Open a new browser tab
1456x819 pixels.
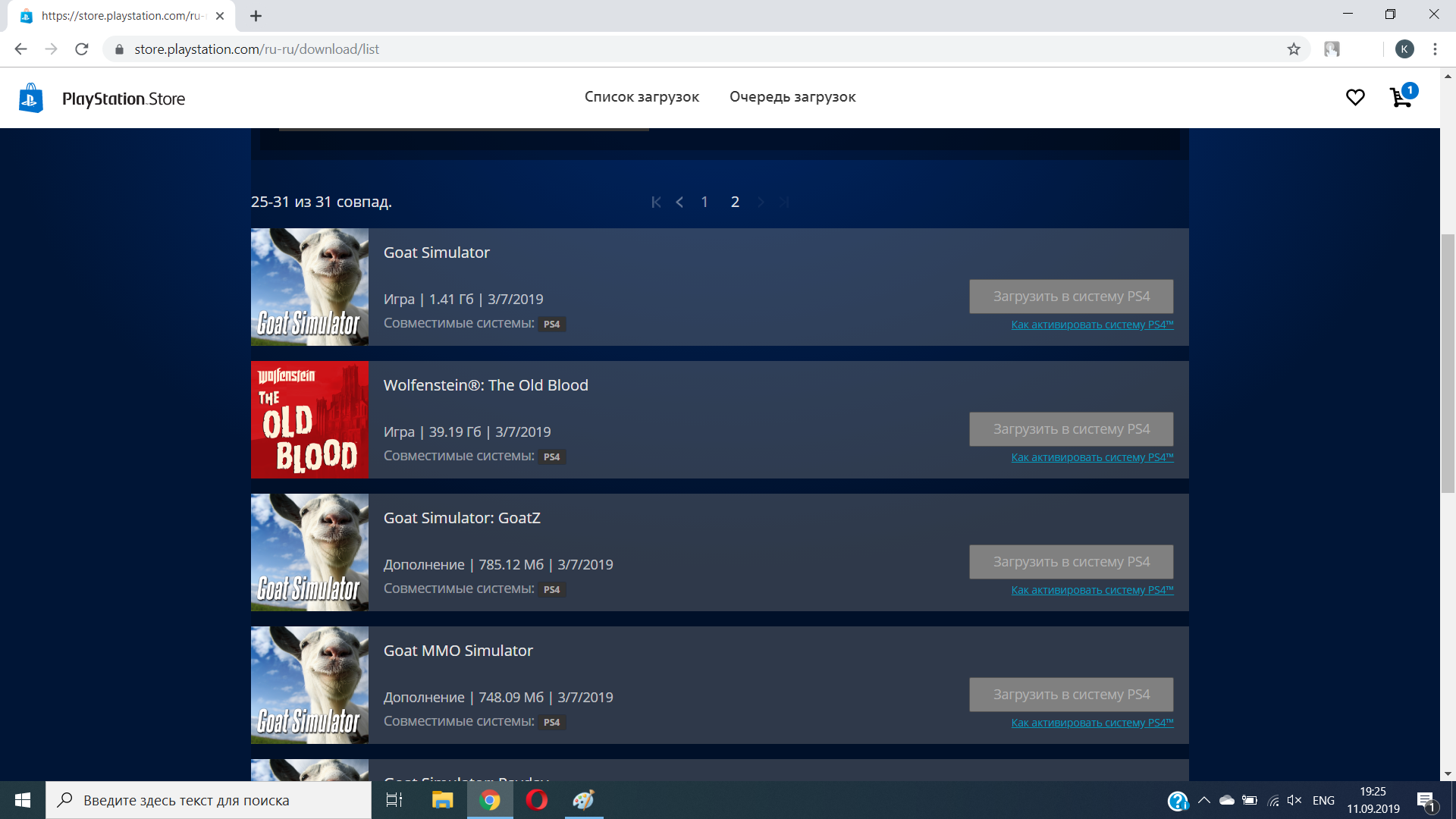(x=256, y=16)
